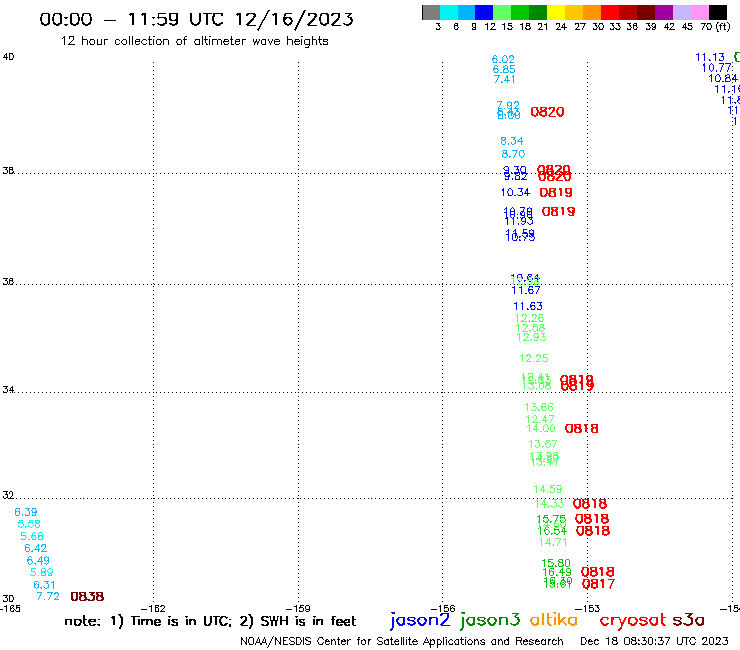Click the blue wave height value 10.34

(515, 192)
